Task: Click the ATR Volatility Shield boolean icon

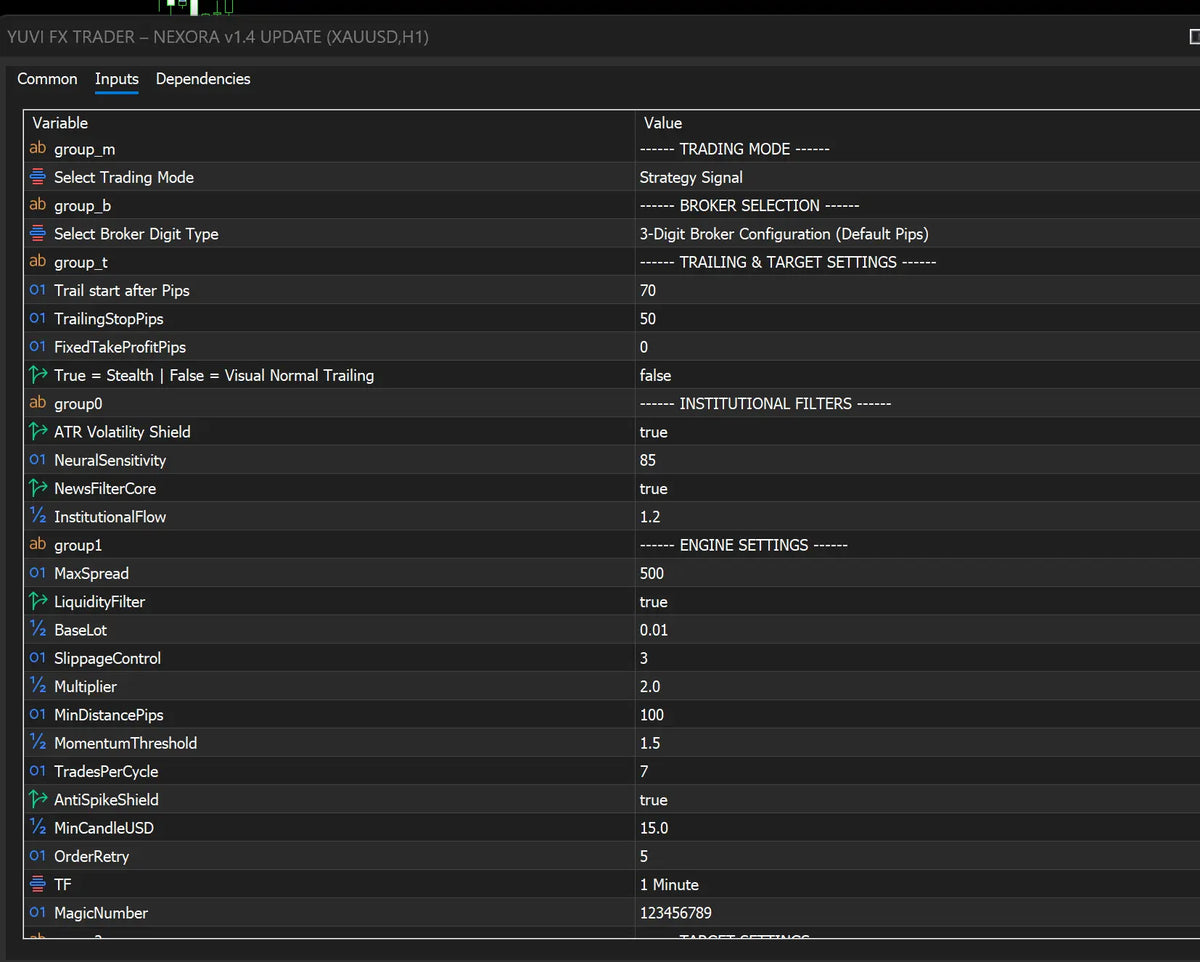Action: pos(38,431)
